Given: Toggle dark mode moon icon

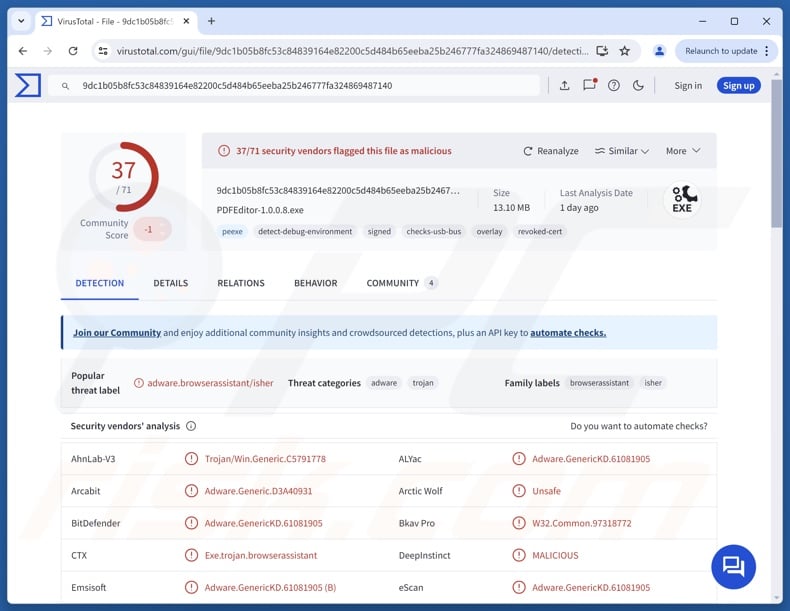Looking at the screenshot, I should [x=638, y=86].
